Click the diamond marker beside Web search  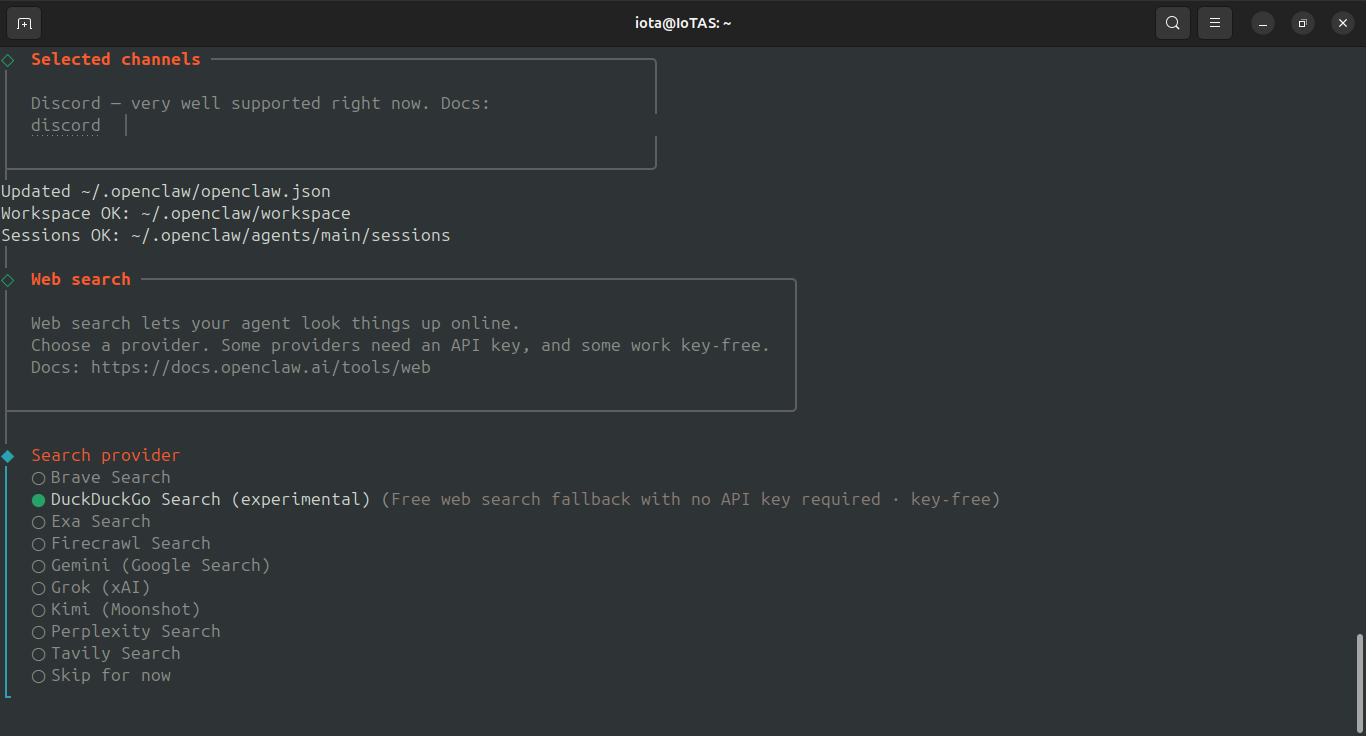click(x=8, y=280)
